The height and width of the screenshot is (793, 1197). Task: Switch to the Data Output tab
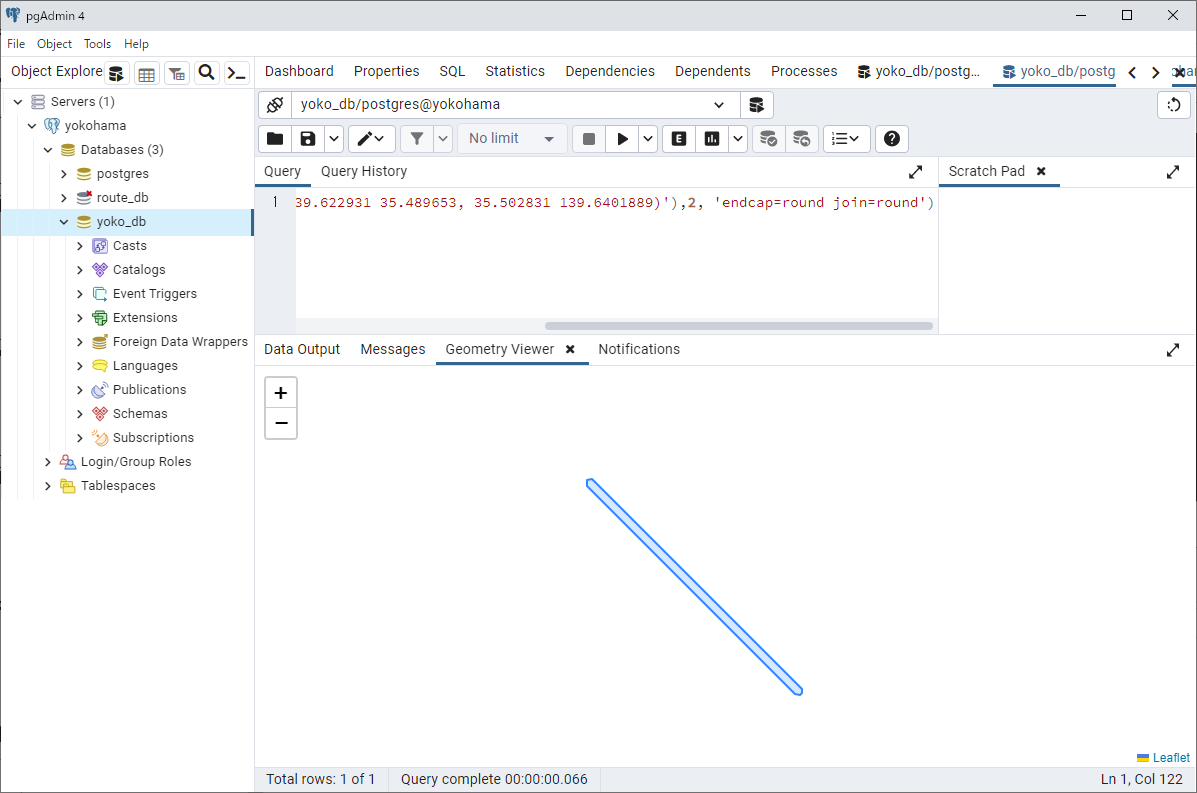(x=302, y=349)
